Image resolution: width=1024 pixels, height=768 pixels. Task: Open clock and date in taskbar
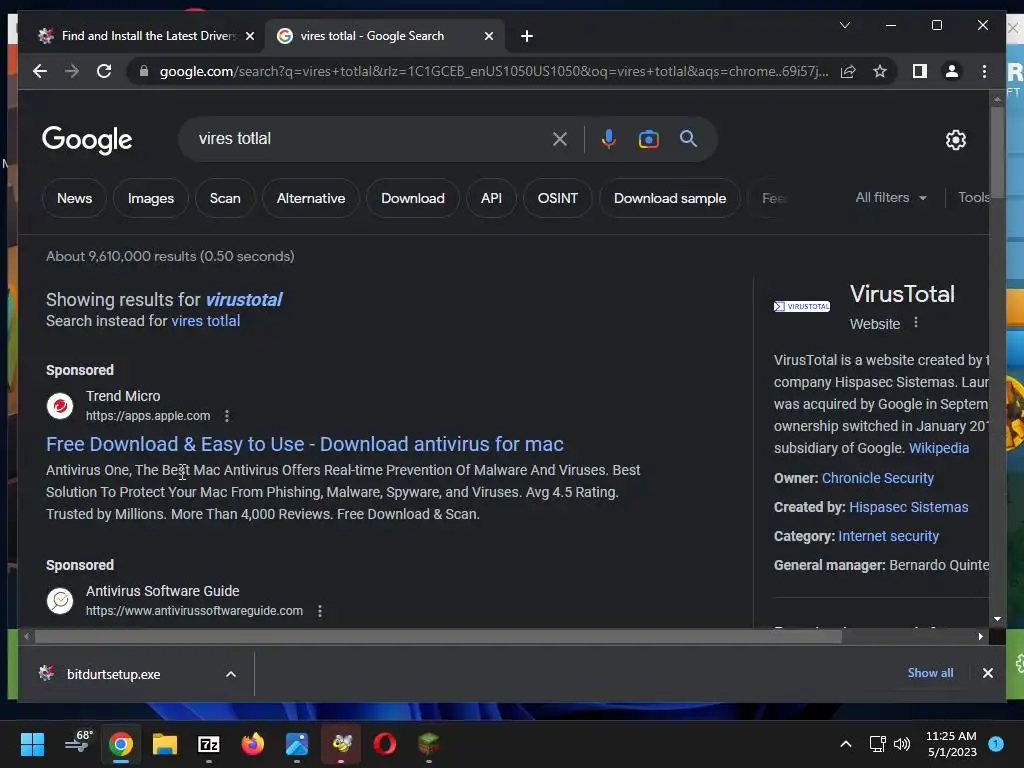tap(951, 744)
